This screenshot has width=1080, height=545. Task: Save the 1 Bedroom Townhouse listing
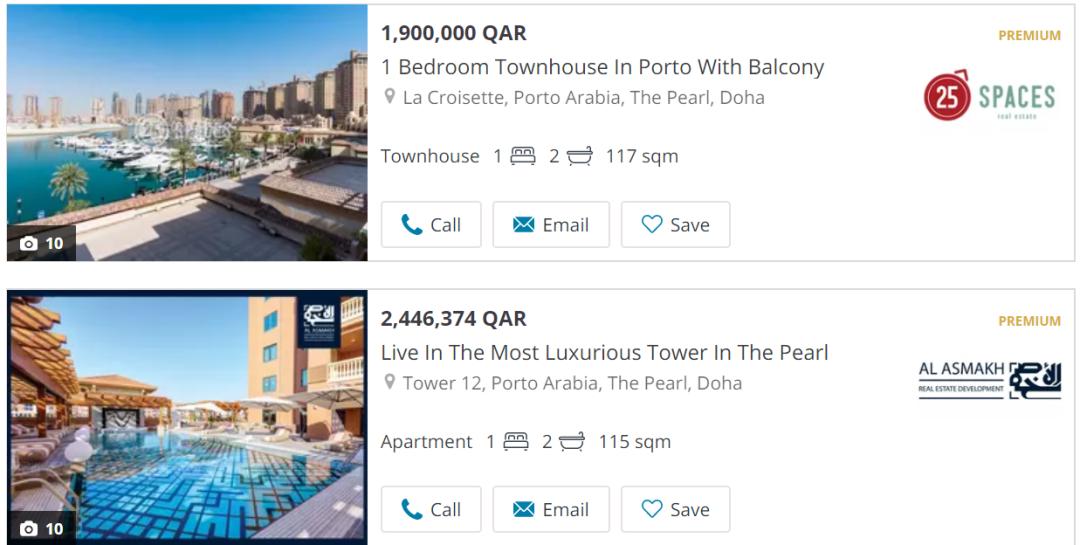click(675, 225)
